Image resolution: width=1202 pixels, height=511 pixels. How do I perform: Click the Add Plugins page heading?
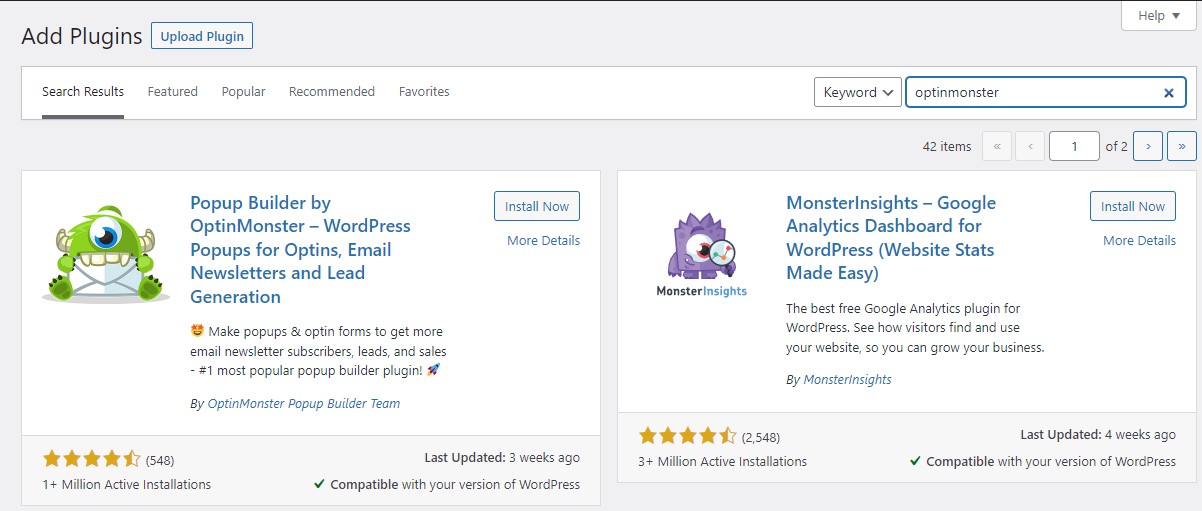tap(82, 37)
